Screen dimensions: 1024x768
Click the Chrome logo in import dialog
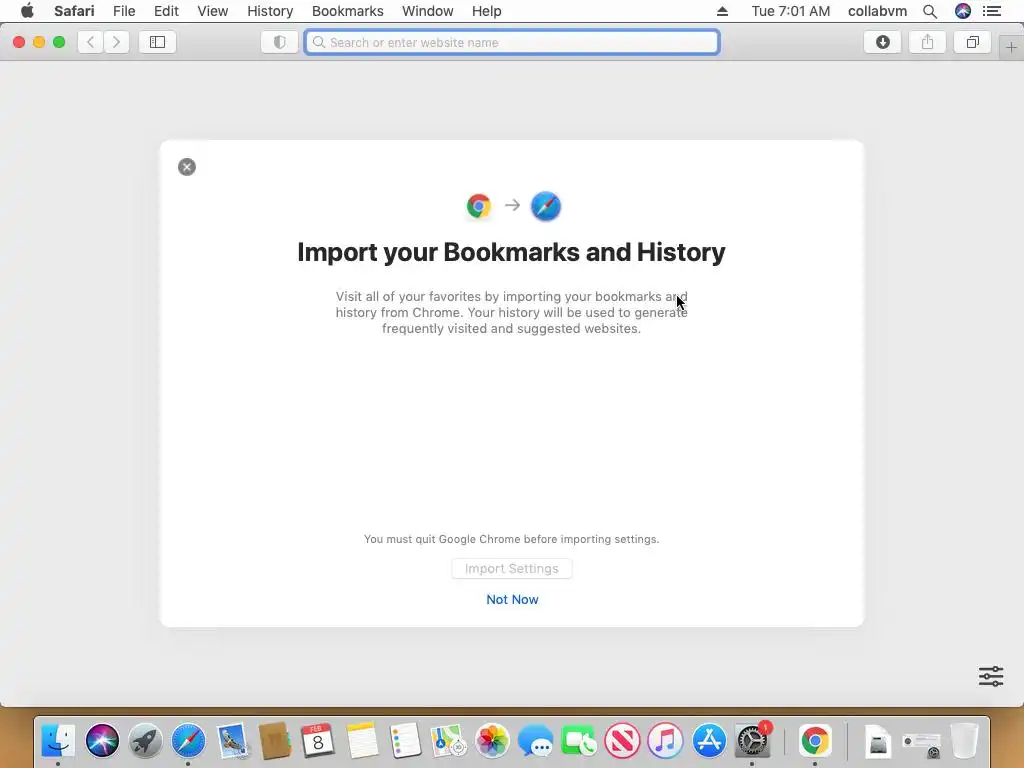pos(479,206)
